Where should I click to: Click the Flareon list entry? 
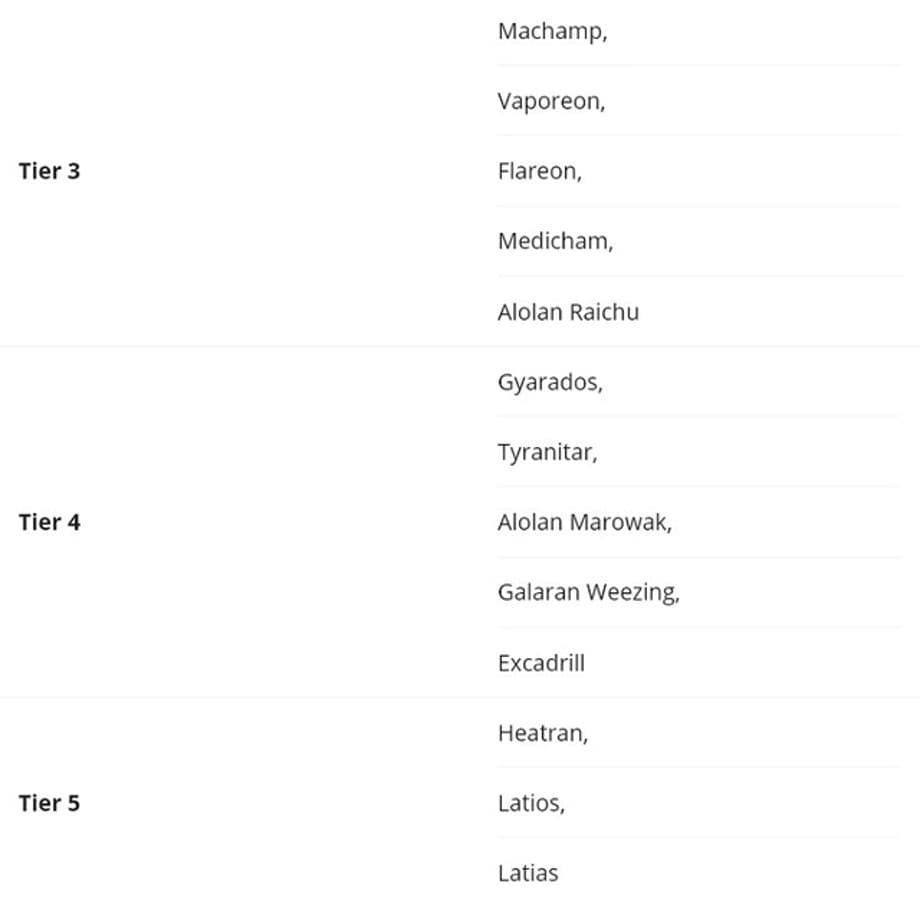point(538,171)
